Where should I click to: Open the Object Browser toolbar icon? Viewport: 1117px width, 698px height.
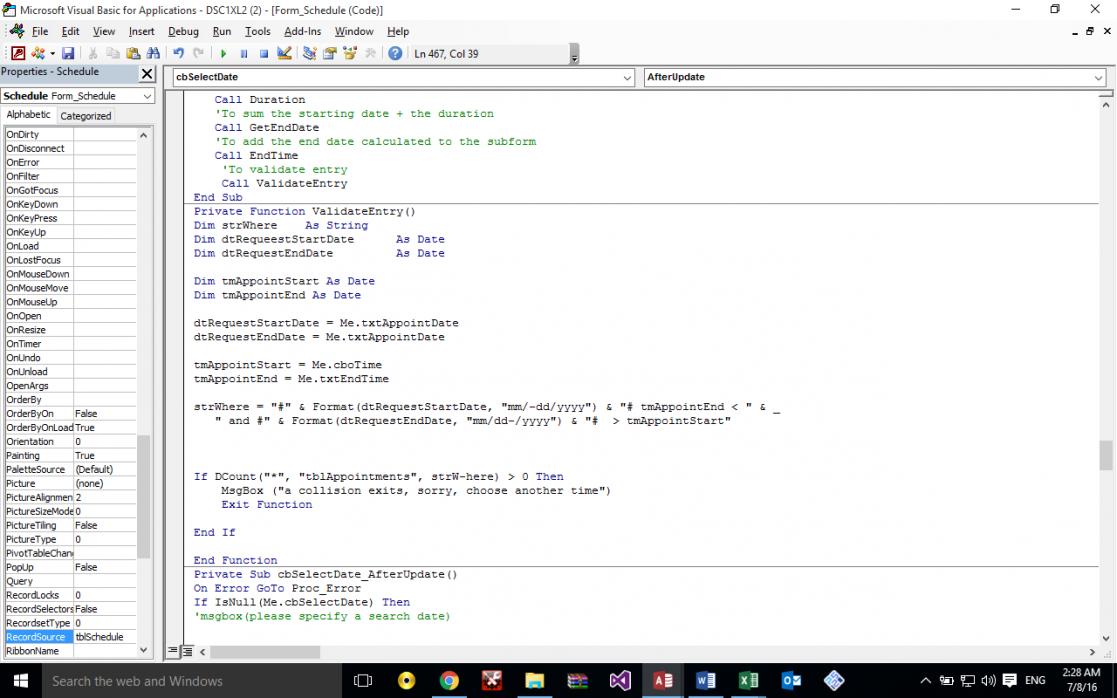[350, 53]
